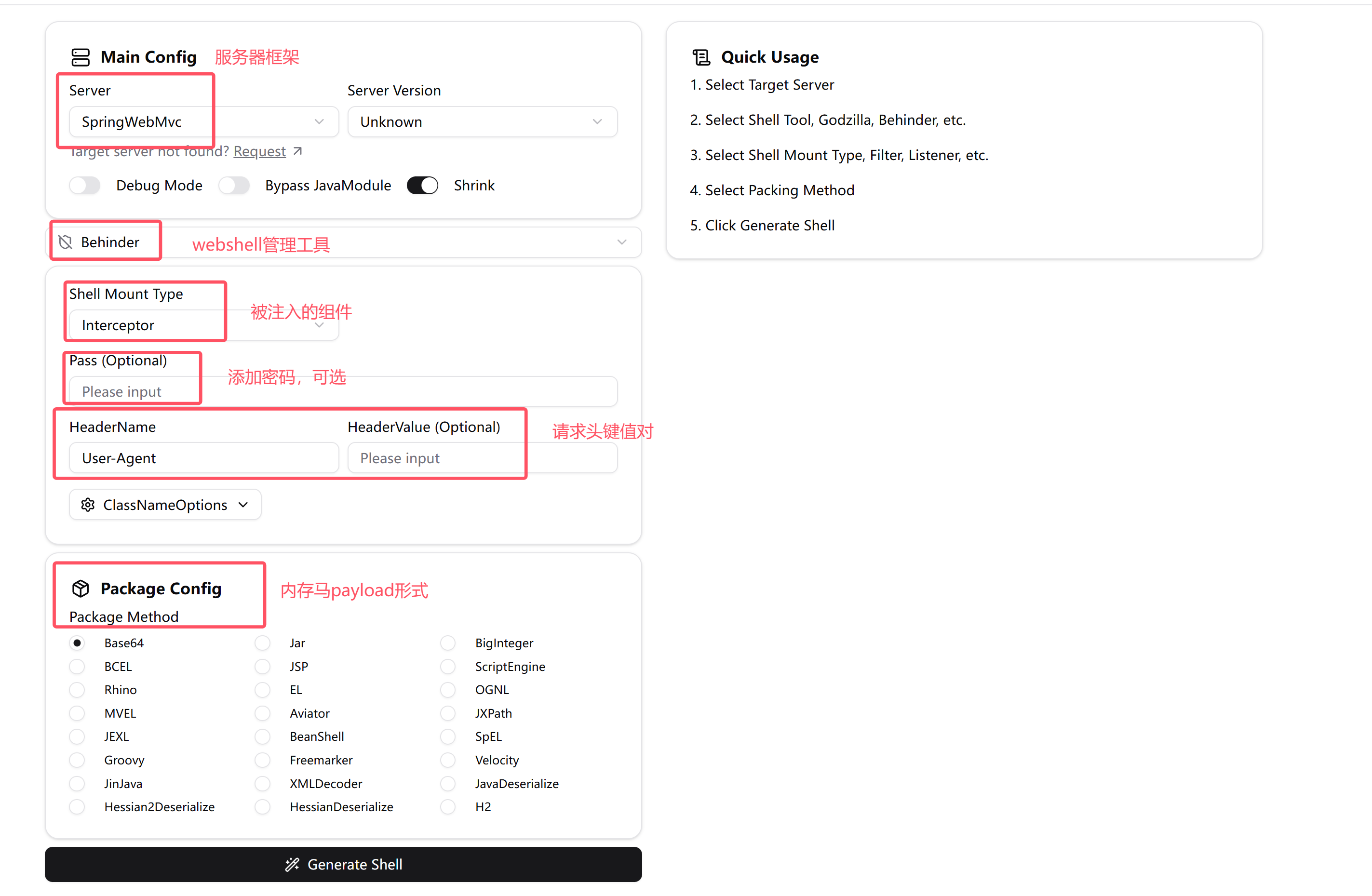1372x896 pixels.
Task: Choose the BCEL package method
Action: (x=77, y=667)
